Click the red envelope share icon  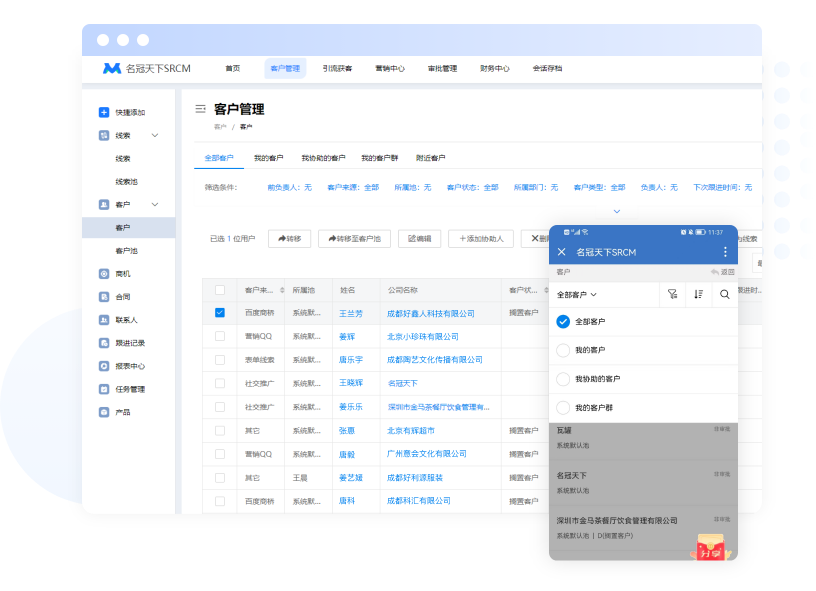713,546
